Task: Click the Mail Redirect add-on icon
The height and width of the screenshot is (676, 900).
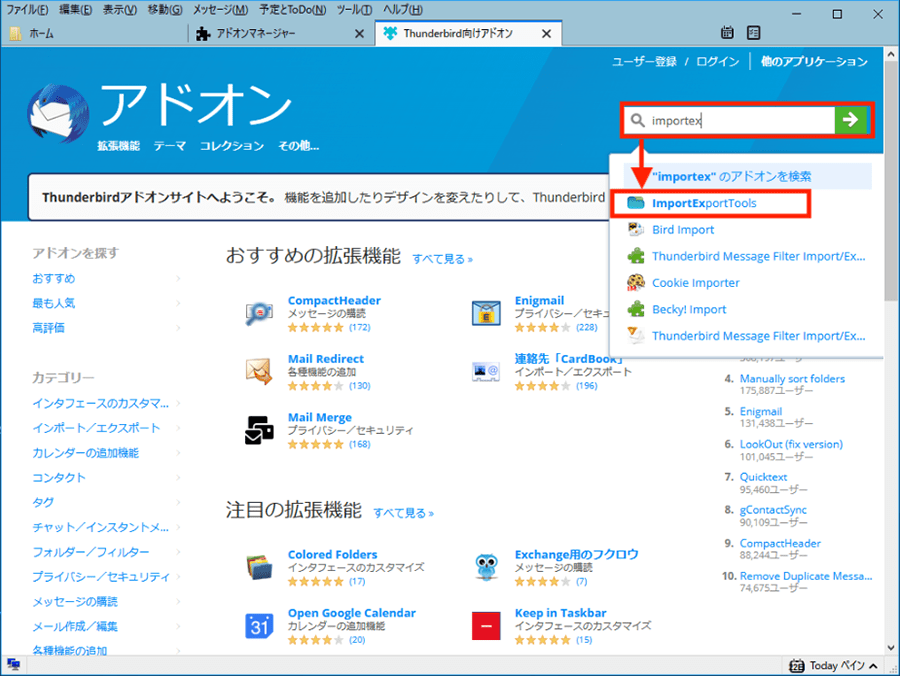Action: [x=260, y=371]
